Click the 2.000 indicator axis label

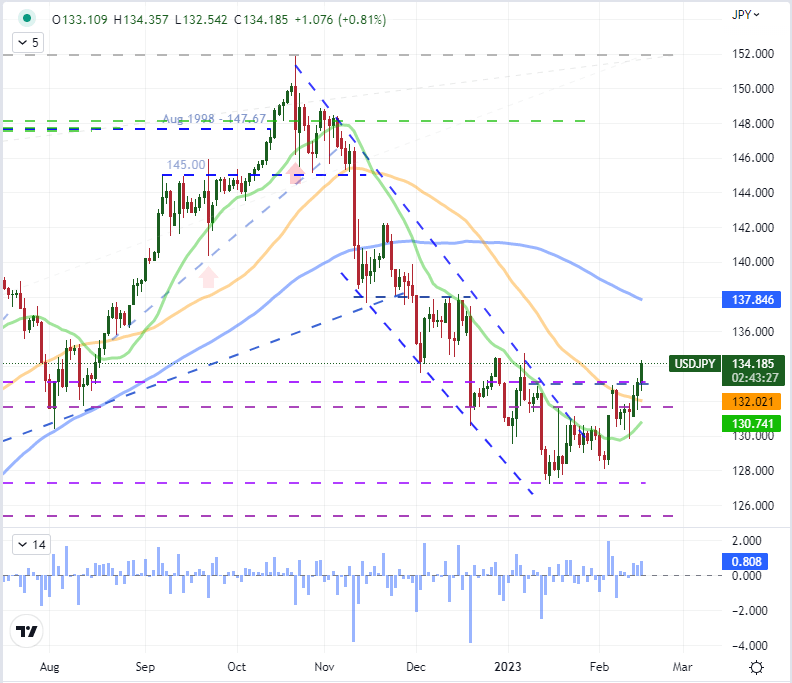[x=747, y=541]
